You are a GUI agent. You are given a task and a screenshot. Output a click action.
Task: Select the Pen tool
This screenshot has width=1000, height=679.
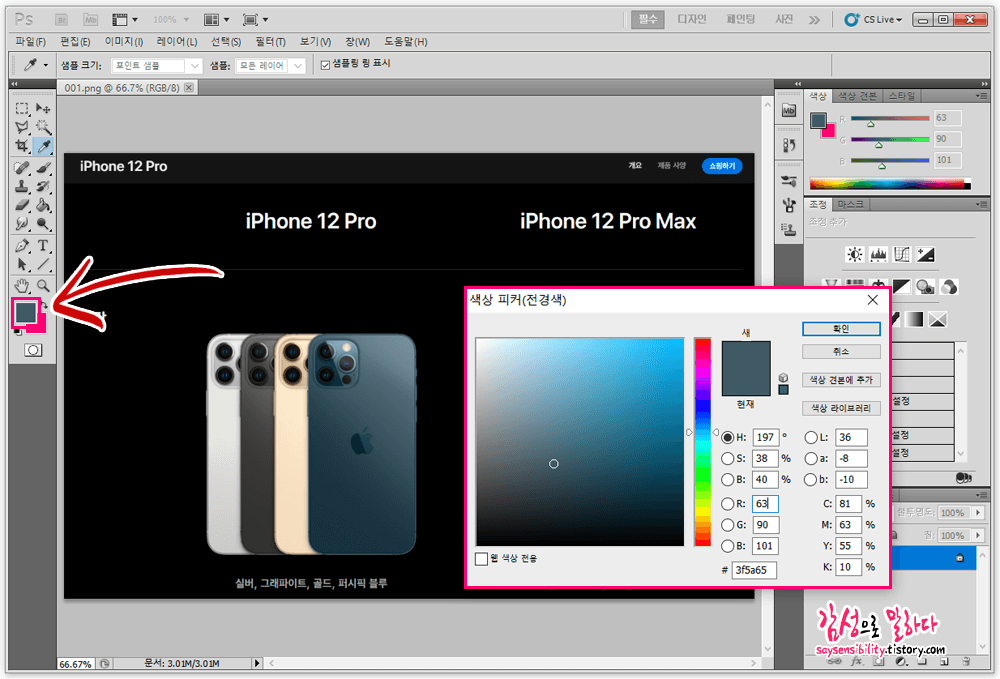[22, 245]
